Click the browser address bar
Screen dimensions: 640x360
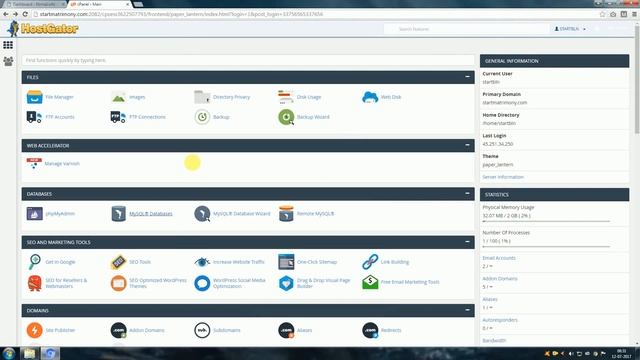click(314, 14)
